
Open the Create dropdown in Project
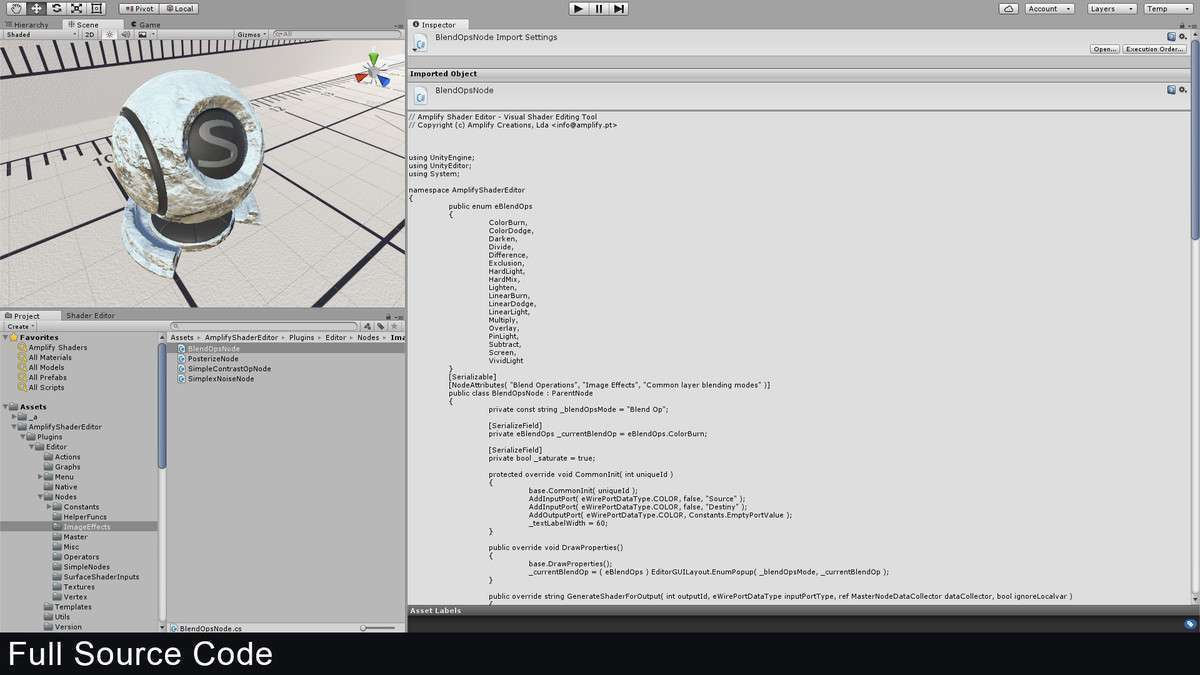click(x=20, y=326)
